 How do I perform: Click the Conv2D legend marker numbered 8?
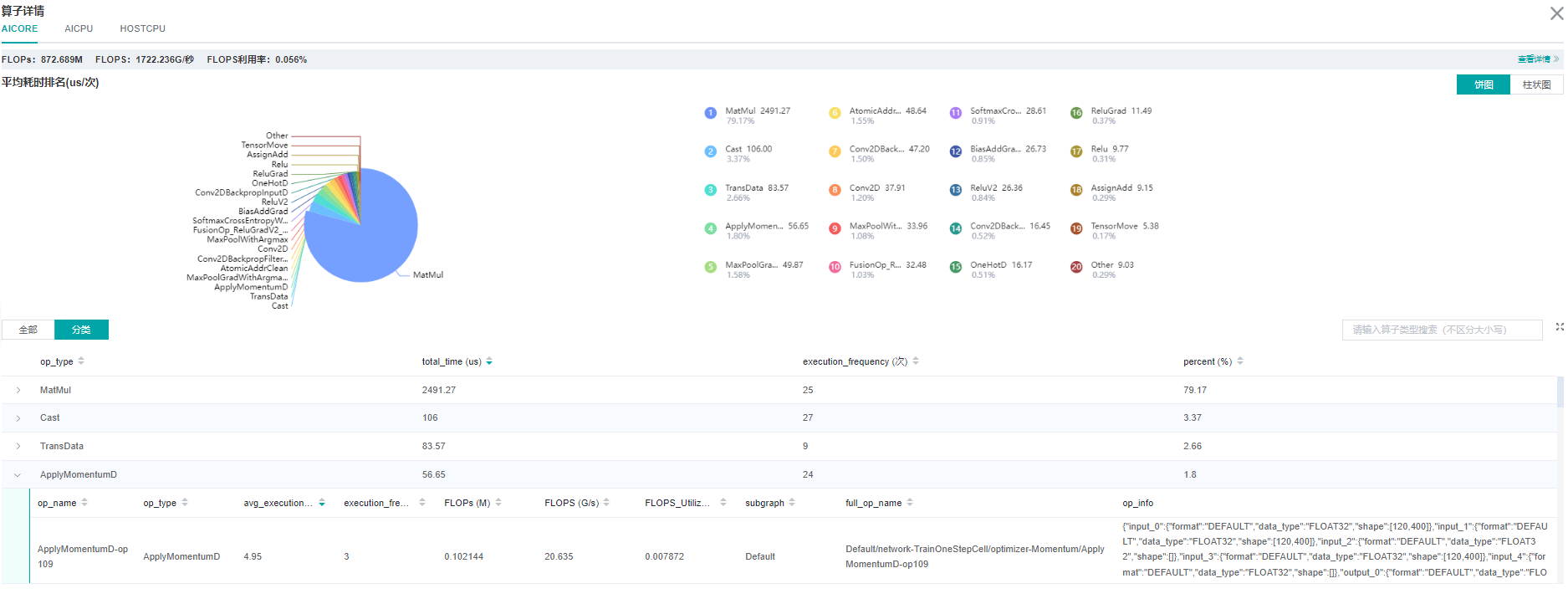835,190
